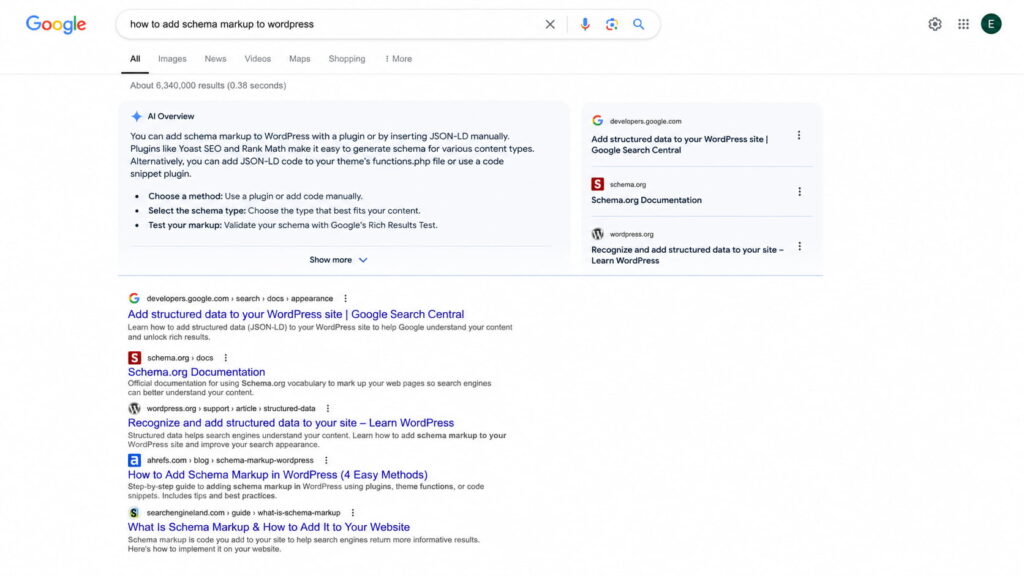Viewport: 1024px width, 576px height.
Task: Open three-dot menu beside schema.org › docs result
Action: pos(225,358)
